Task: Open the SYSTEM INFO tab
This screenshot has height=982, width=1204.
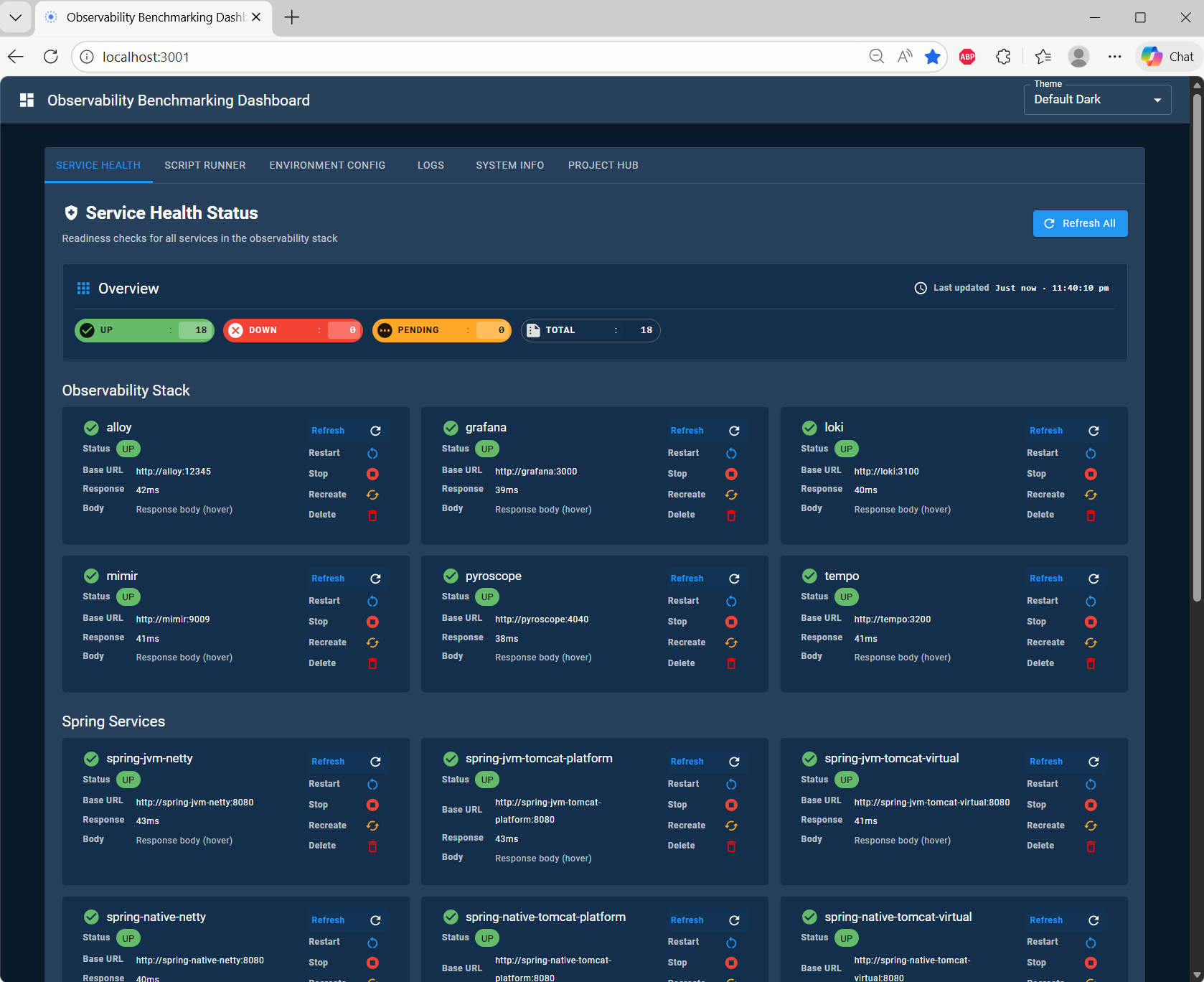Action: tap(509, 165)
